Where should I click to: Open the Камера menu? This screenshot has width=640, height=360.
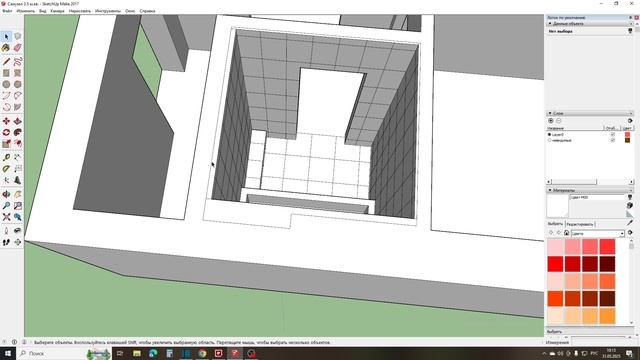[58, 11]
